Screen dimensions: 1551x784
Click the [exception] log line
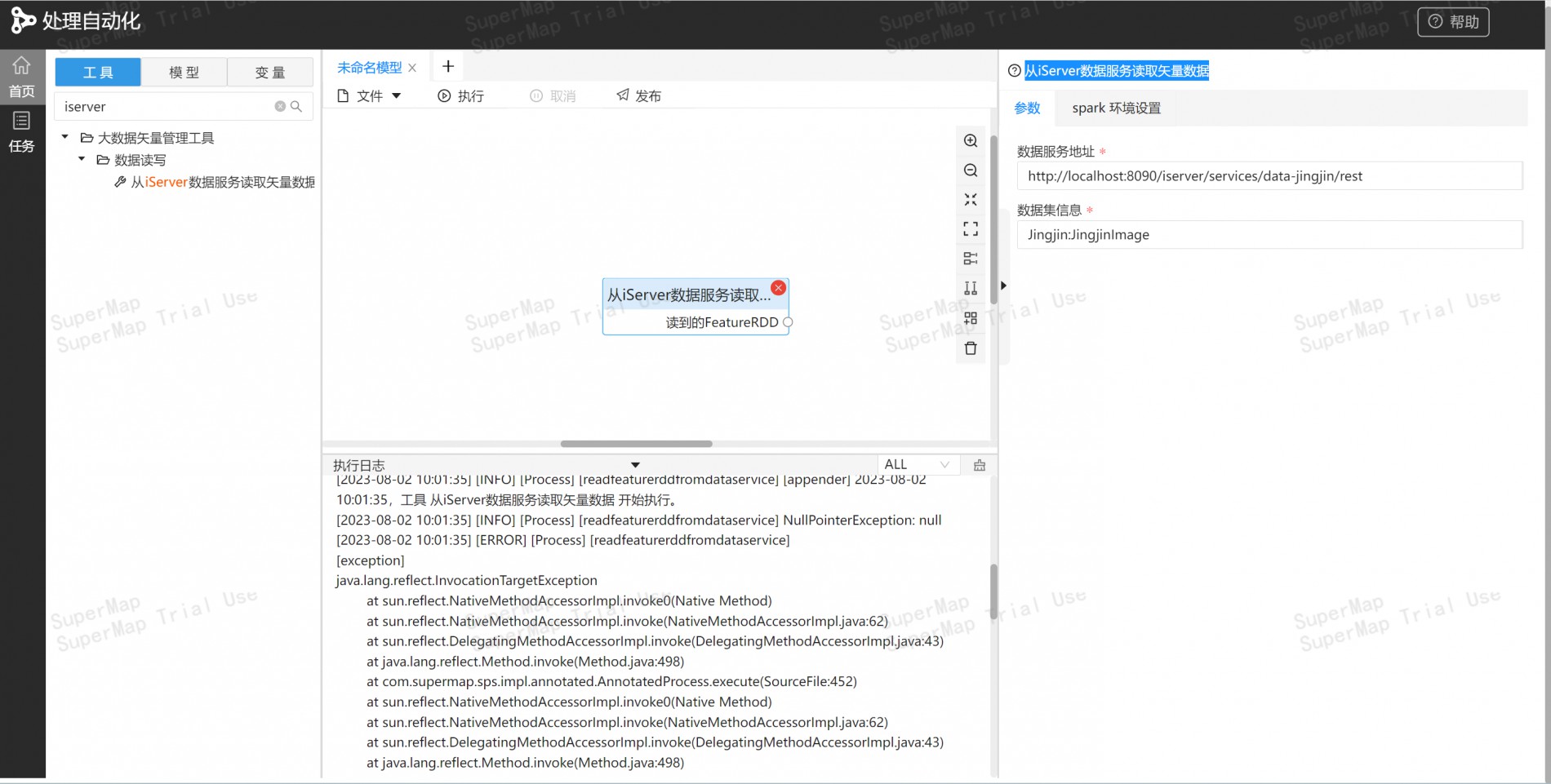(x=370, y=560)
